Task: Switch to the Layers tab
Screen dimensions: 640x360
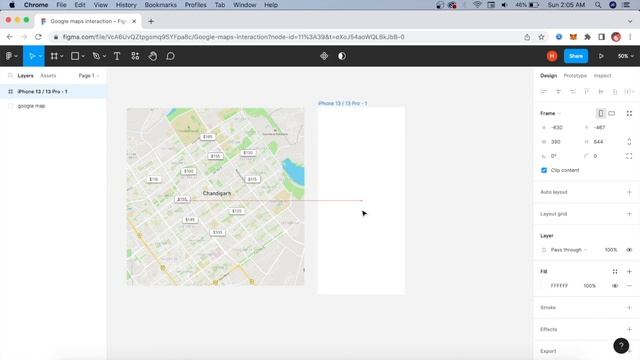Action: [25, 76]
